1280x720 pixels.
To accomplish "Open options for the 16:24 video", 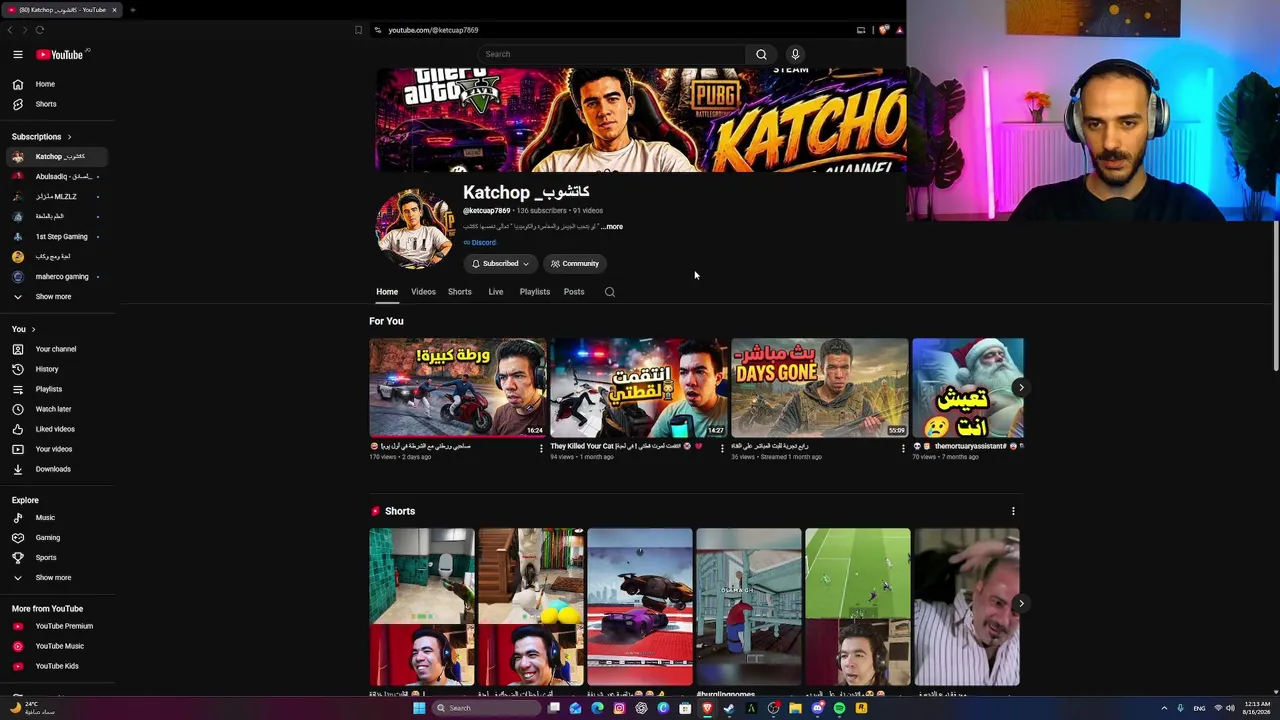I will pos(541,448).
